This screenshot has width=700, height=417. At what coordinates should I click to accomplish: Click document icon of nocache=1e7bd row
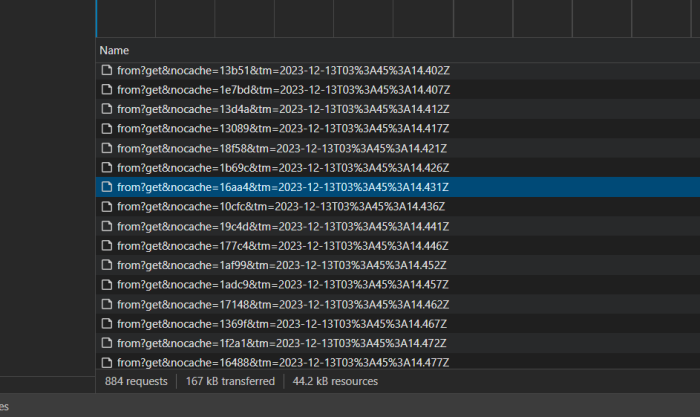click(107, 89)
